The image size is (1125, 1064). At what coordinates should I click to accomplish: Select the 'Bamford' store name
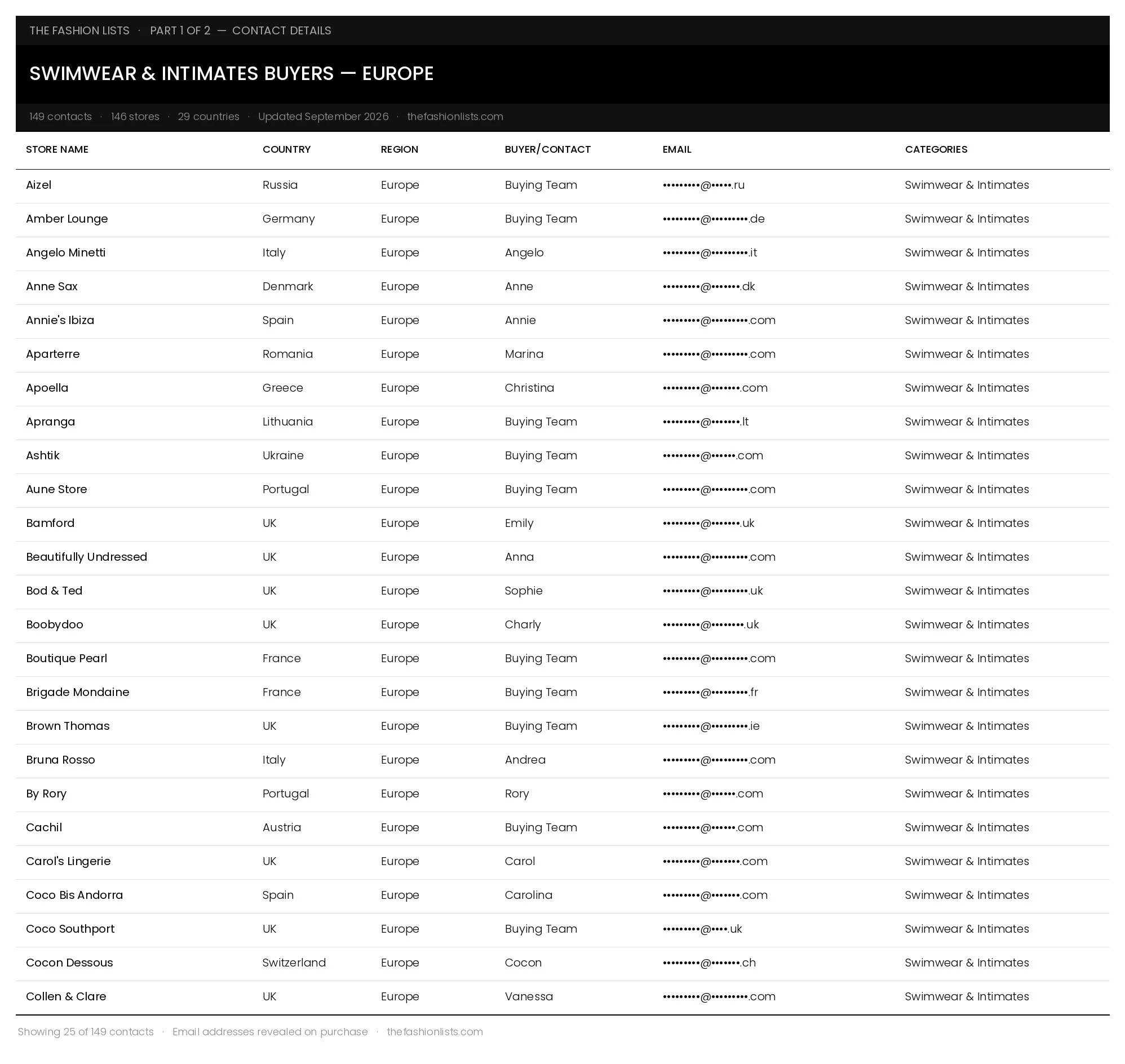point(50,524)
